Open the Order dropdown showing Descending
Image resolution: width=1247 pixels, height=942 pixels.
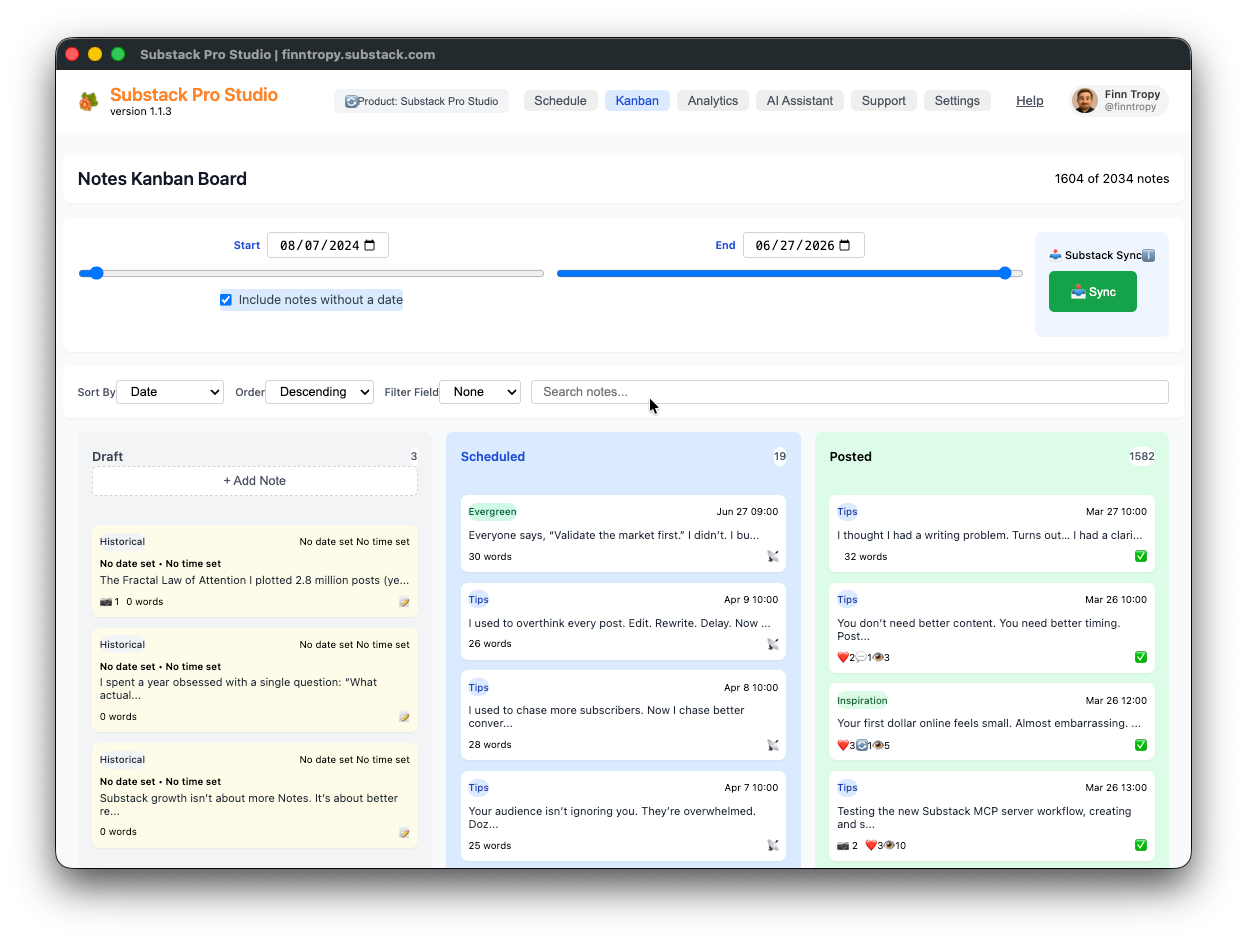point(319,392)
